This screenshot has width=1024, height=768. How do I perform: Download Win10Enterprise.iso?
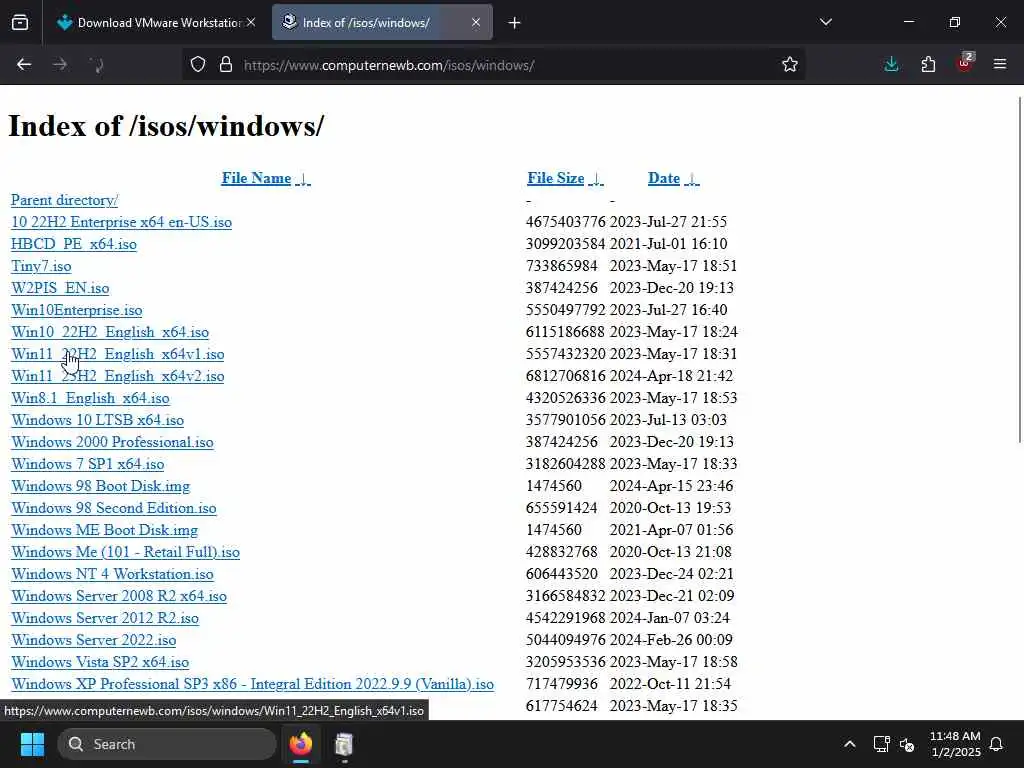pyautogui.click(x=76, y=310)
